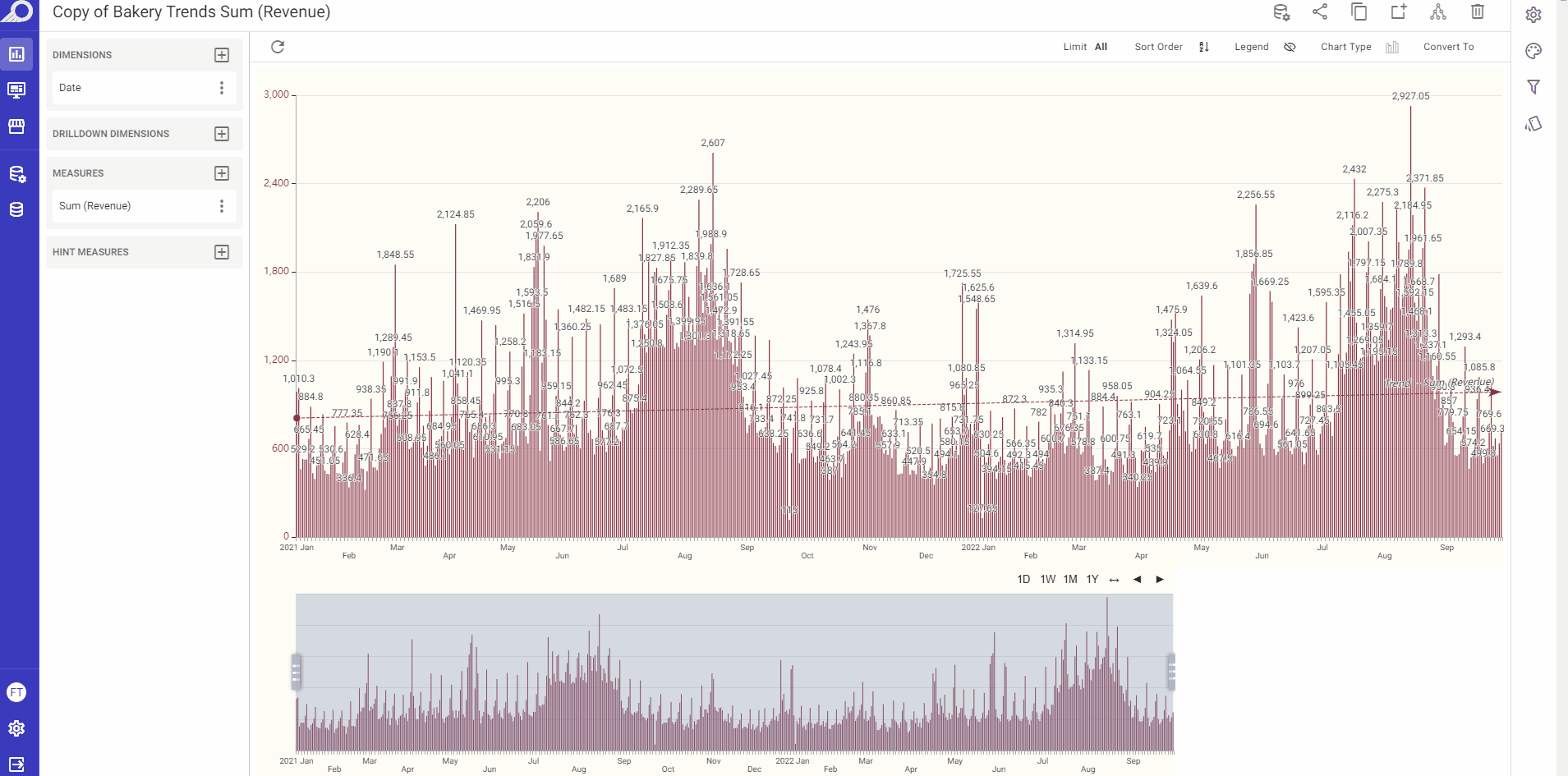Share the Bakery Trends chart
The height and width of the screenshot is (776, 1568).
[x=1320, y=11]
